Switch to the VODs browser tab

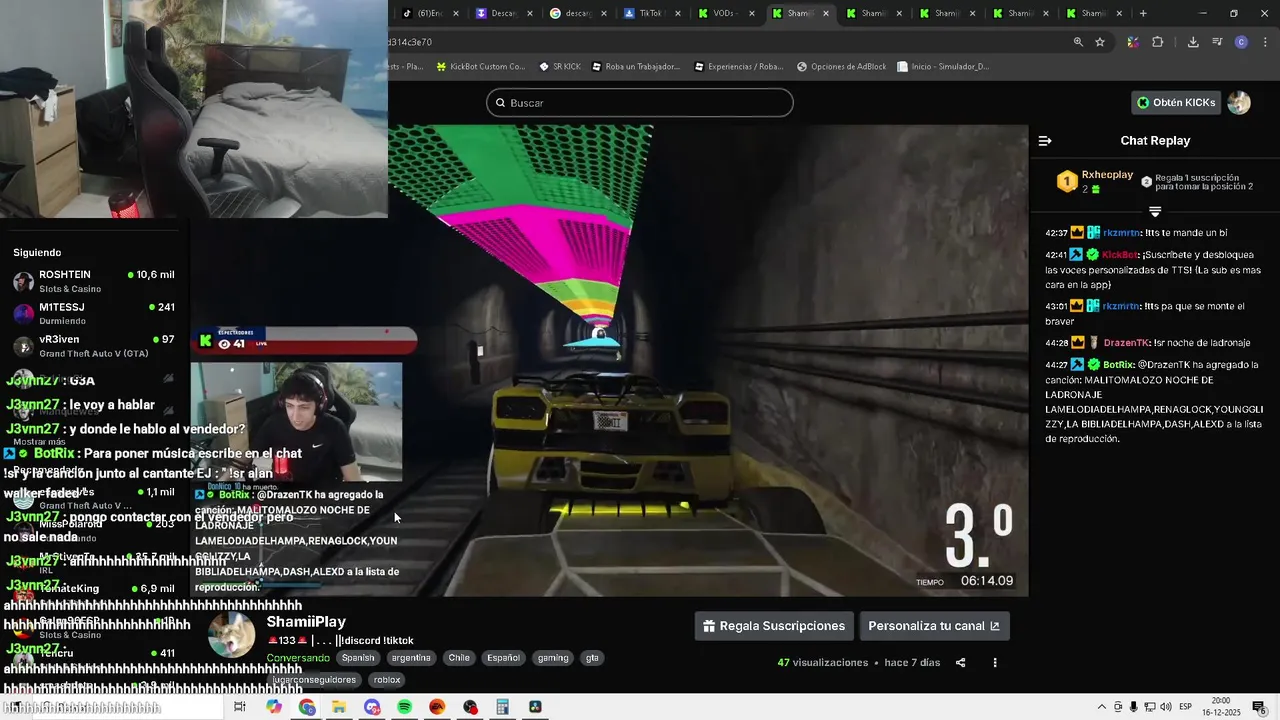(x=725, y=13)
